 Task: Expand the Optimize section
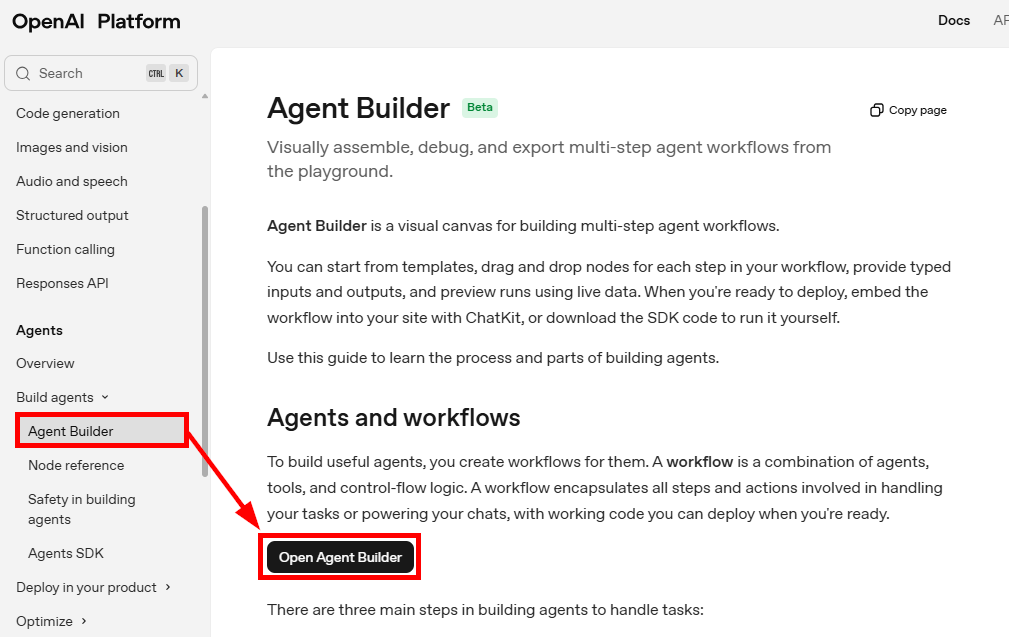(x=51, y=622)
